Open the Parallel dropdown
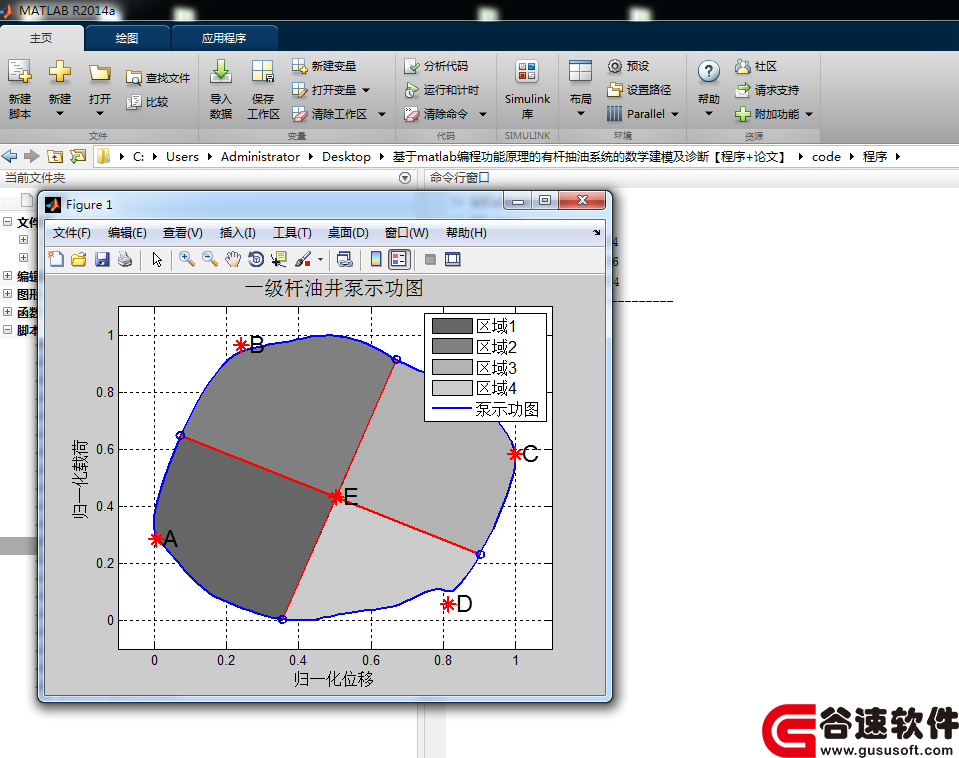959x758 pixels. tap(642, 114)
